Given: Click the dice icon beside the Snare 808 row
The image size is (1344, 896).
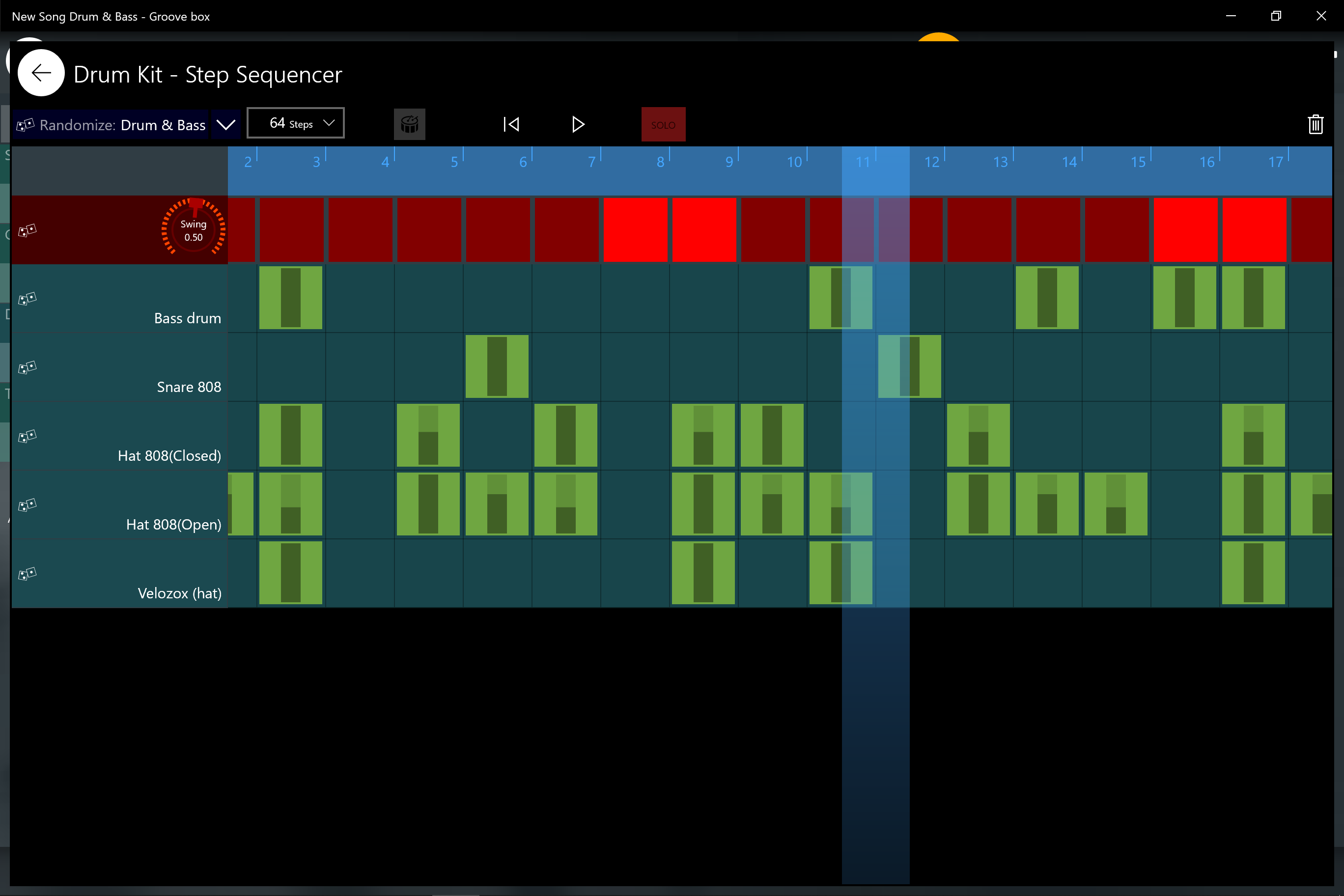Looking at the screenshot, I should 27,367.
